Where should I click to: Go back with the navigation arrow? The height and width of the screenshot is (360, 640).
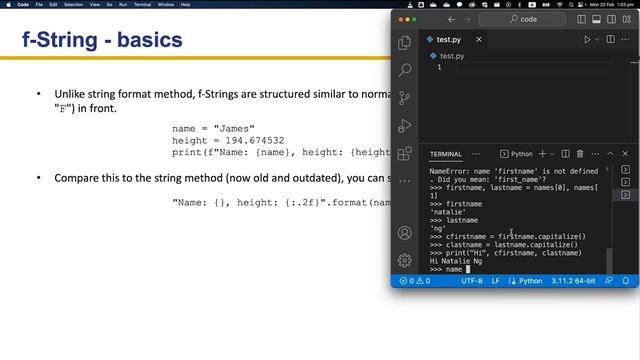coord(451,19)
